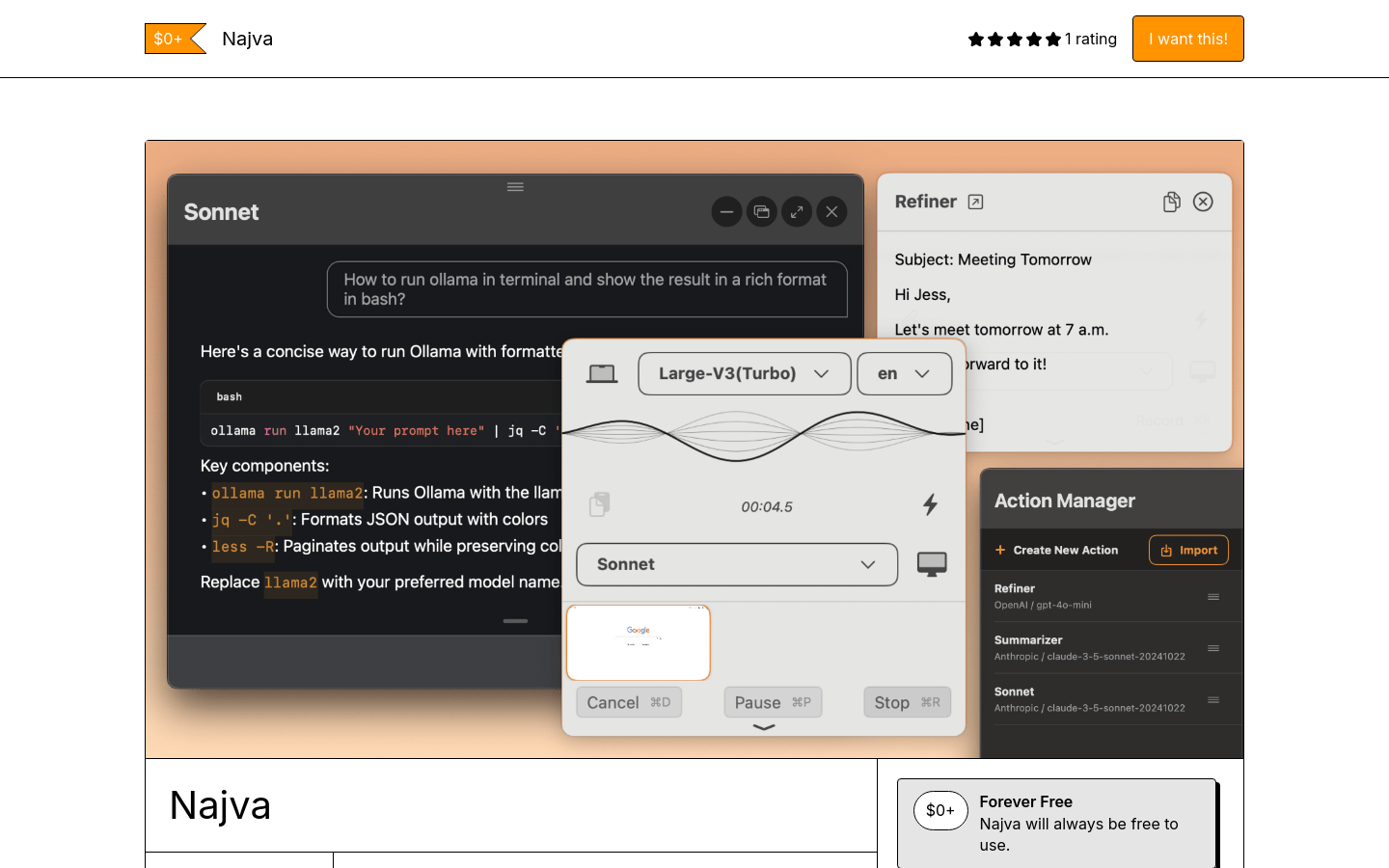Close the Refiner panel
This screenshot has width=1389, height=868.
tap(1203, 202)
